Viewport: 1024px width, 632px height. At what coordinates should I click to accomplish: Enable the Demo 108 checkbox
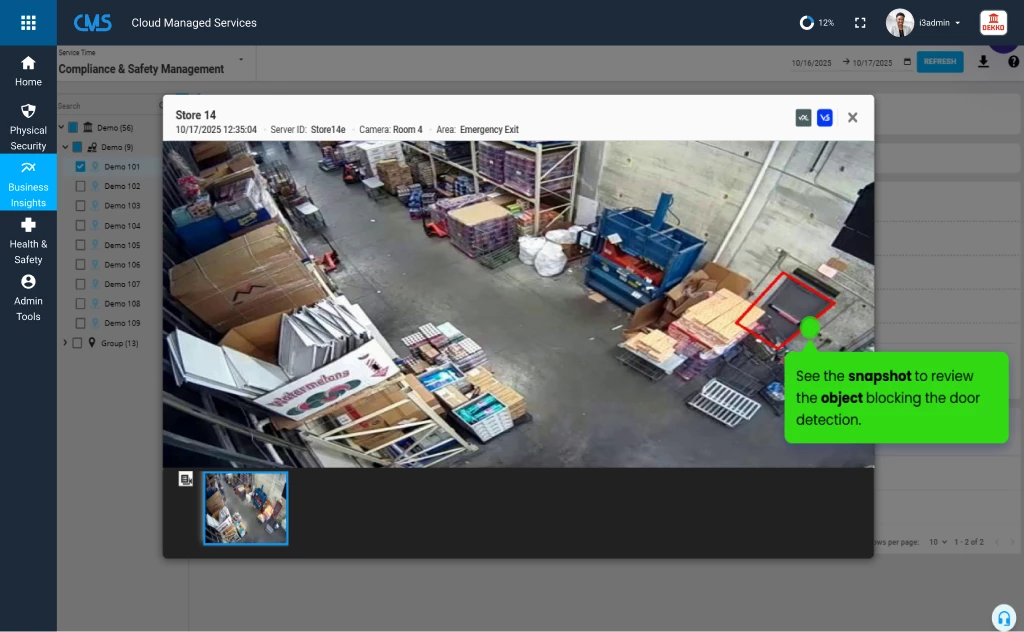click(x=80, y=303)
